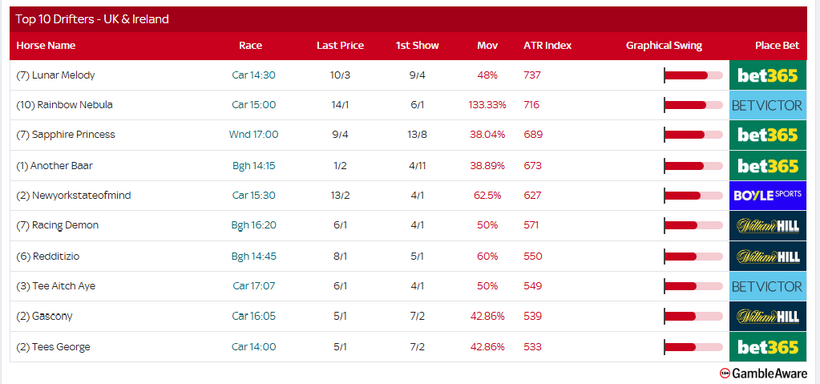This screenshot has height=384, width=820.
Task: Click BetVictor logo for Tee Aitch Aye
Action: click(x=768, y=286)
